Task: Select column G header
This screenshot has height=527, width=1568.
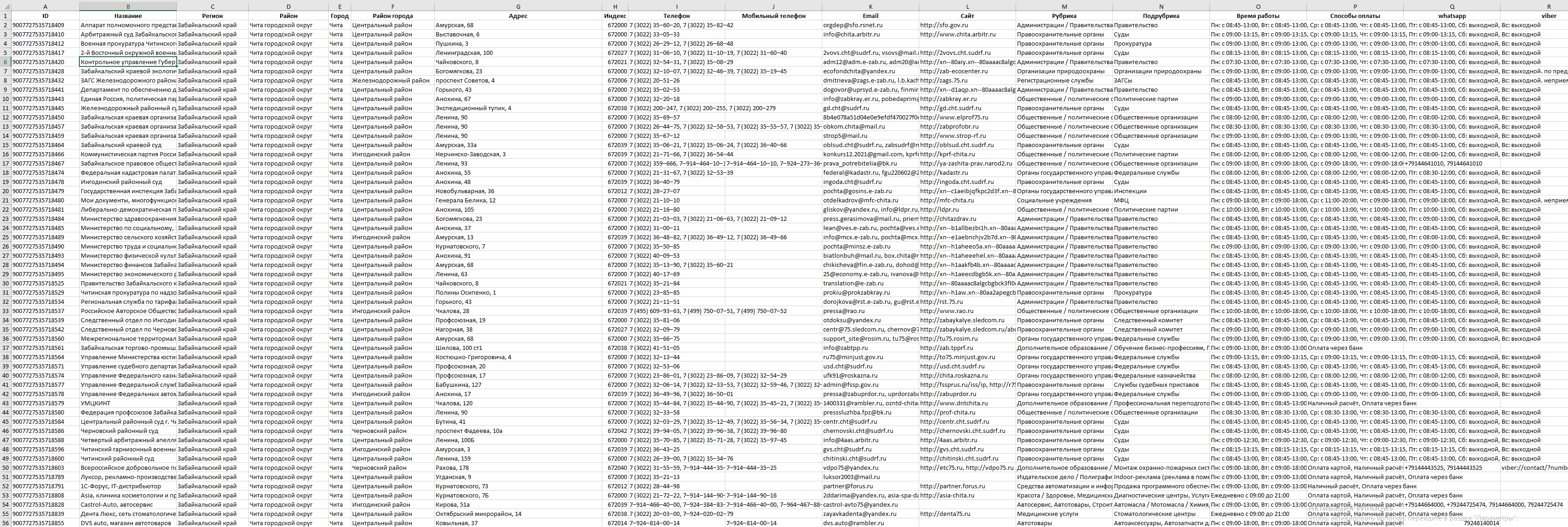Action: 518,6
